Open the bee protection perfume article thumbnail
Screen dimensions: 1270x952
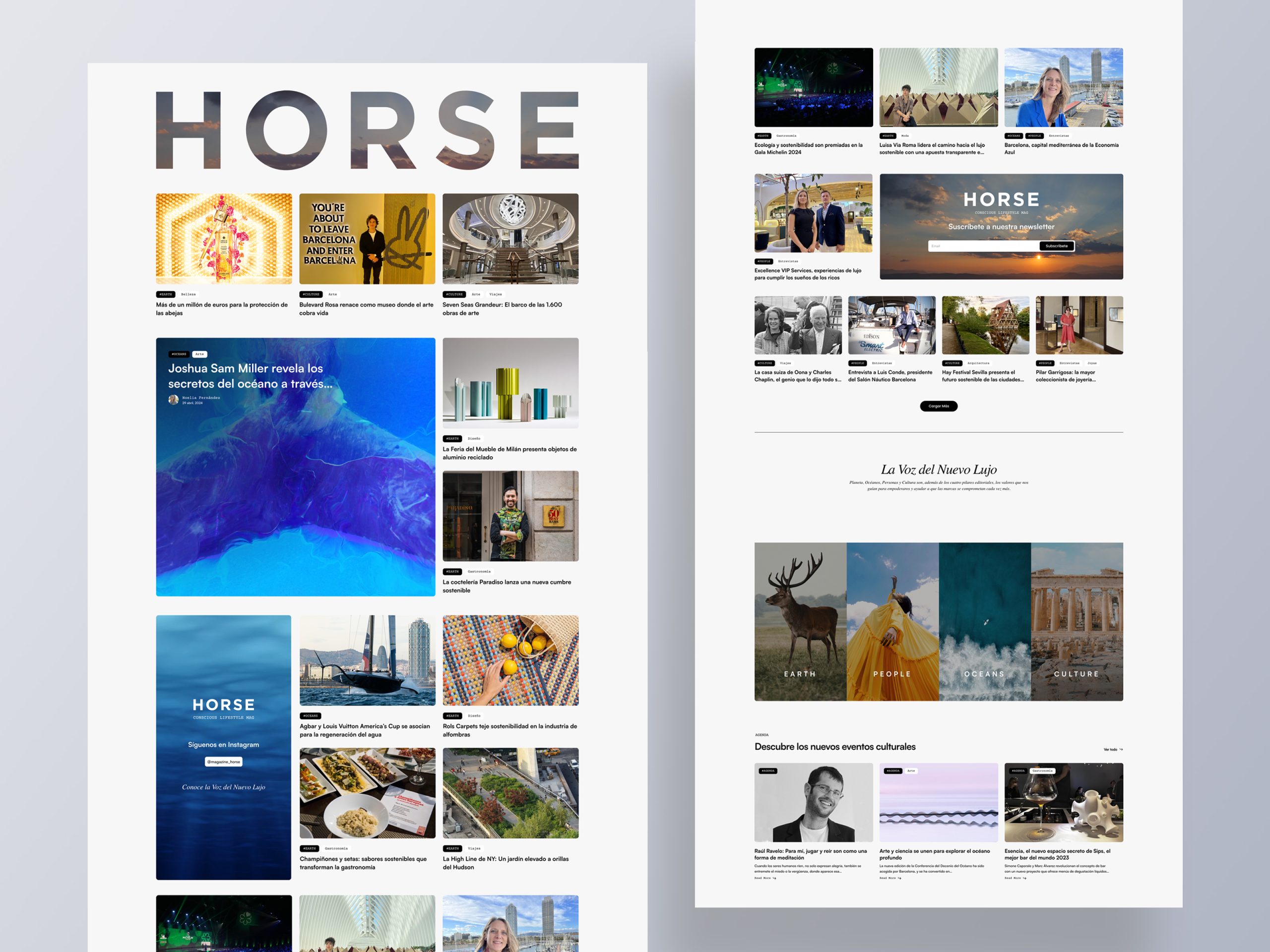pyautogui.click(x=224, y=238)
